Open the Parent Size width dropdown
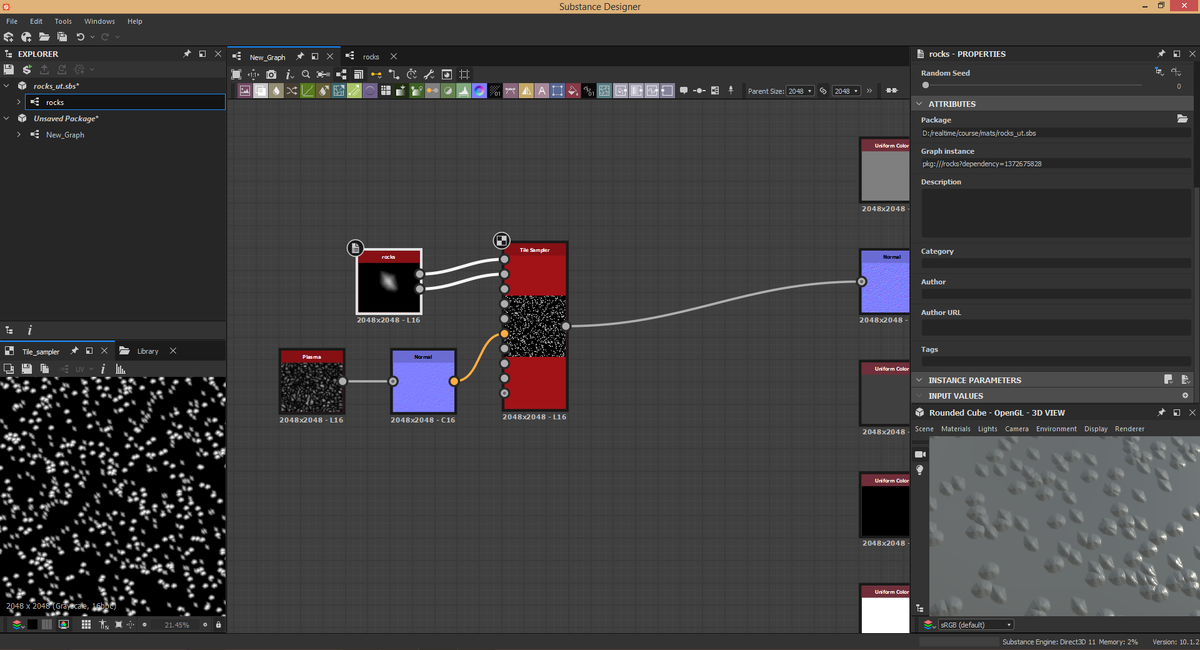 (800, 91)
